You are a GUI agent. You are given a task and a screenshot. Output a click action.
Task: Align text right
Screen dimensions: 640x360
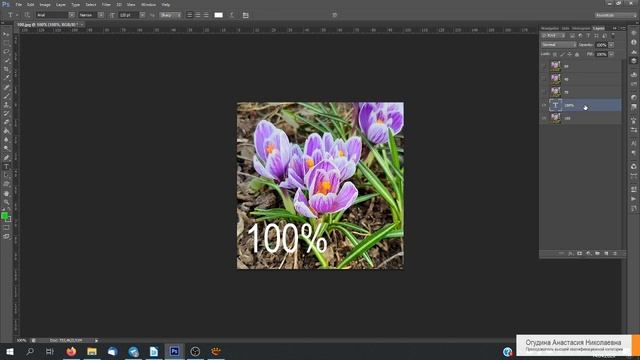pos(206,15)
